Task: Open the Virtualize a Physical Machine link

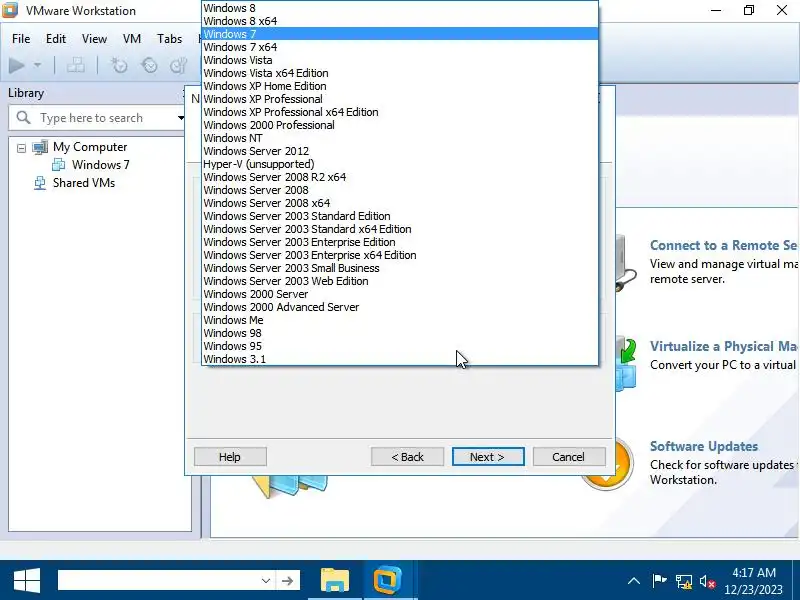Action: (x=724, y=346)
